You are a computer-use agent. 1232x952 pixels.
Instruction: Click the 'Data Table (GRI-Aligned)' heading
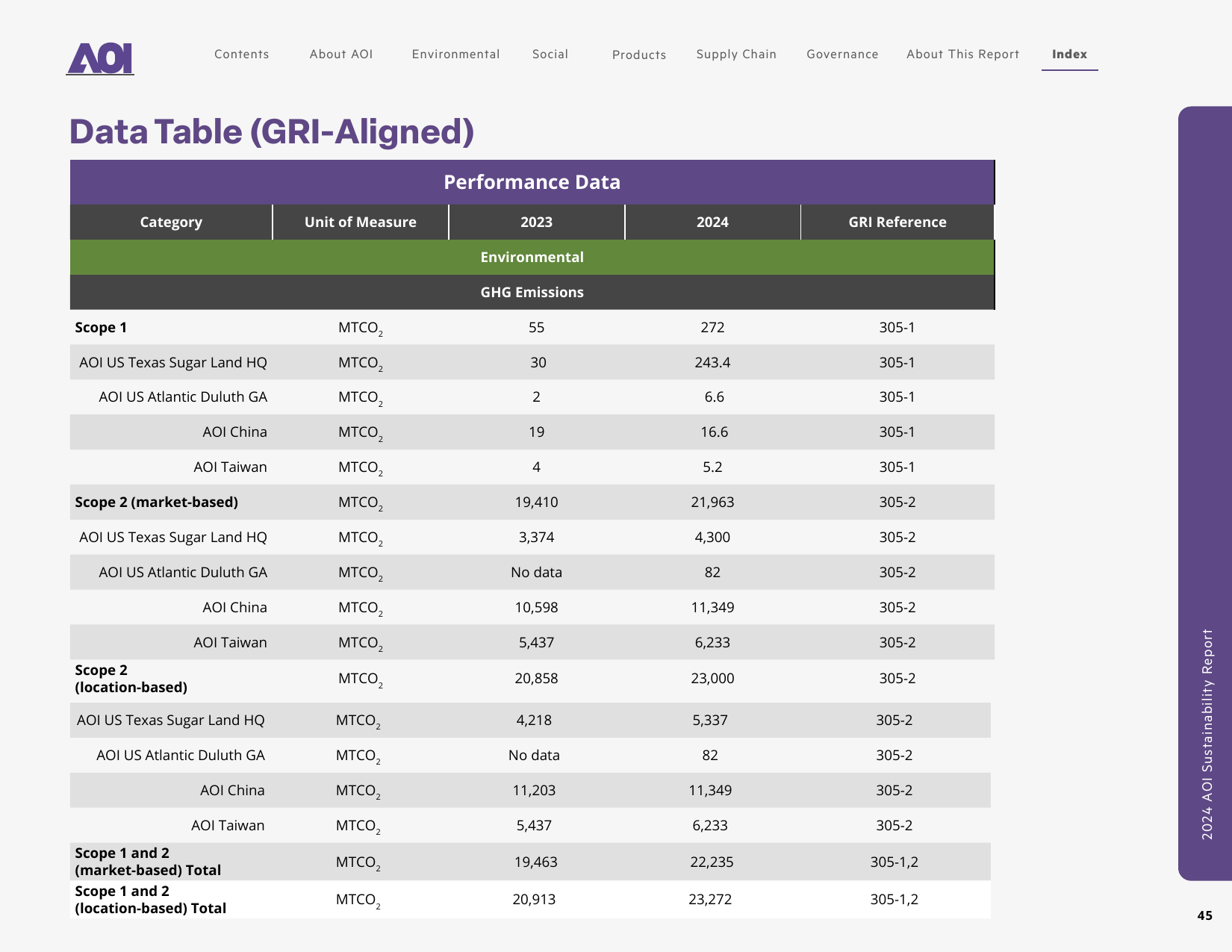[x=272, y=132]
